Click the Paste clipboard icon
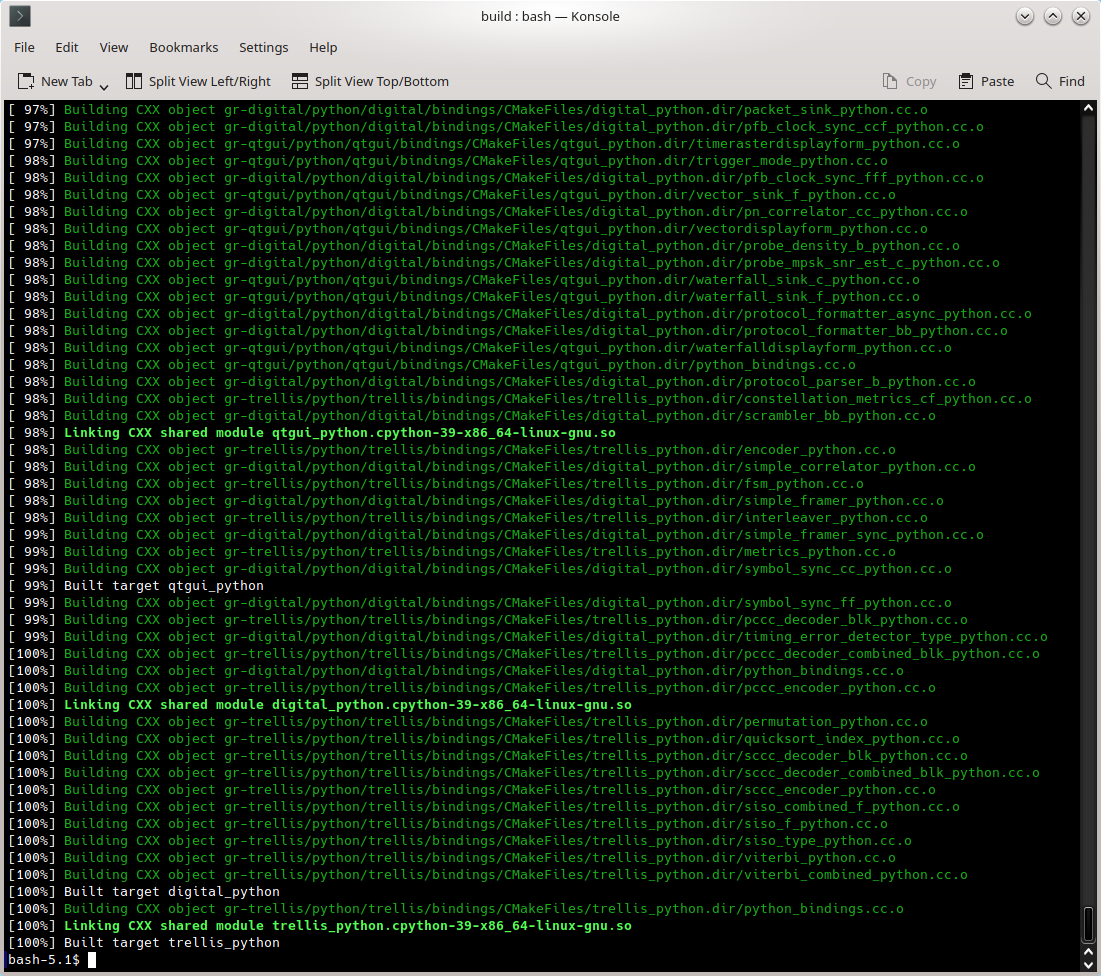Viewport: 1101px width, 976px height. pyautogui.click(x=966, y=82)
